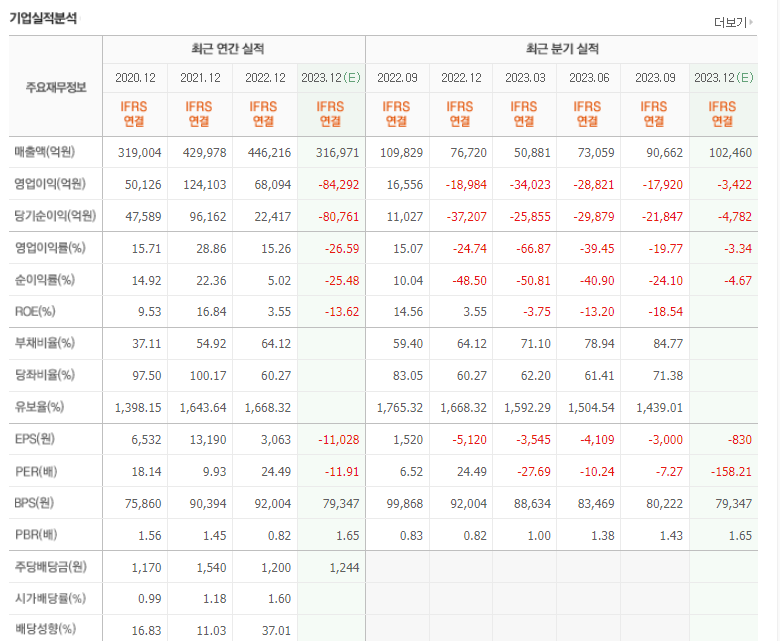Screen dimensions: 780x641
Task: Open the 더보기 link
Action: point(730,22)
